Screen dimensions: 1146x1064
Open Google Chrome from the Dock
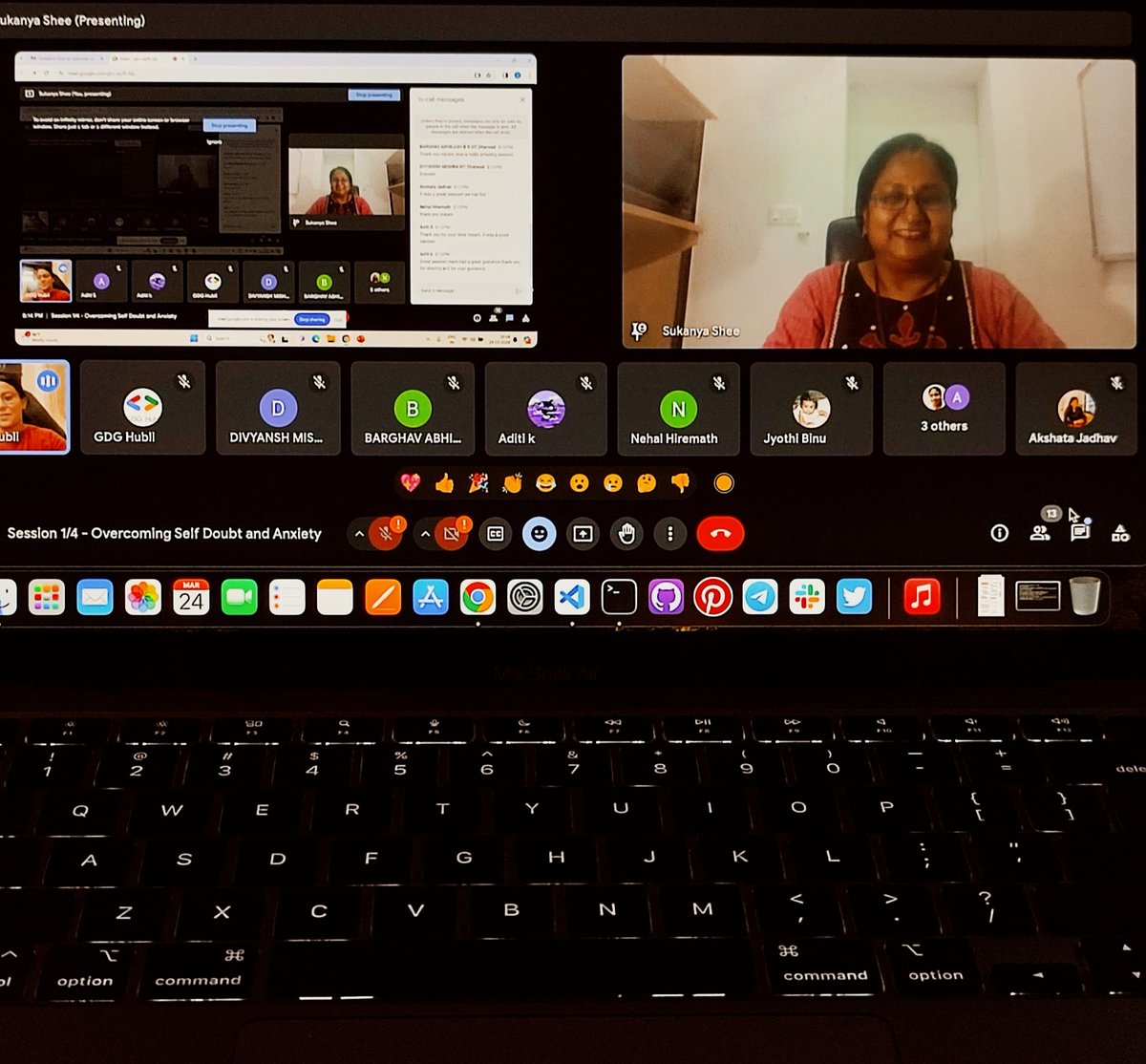(x=477, y=598)
